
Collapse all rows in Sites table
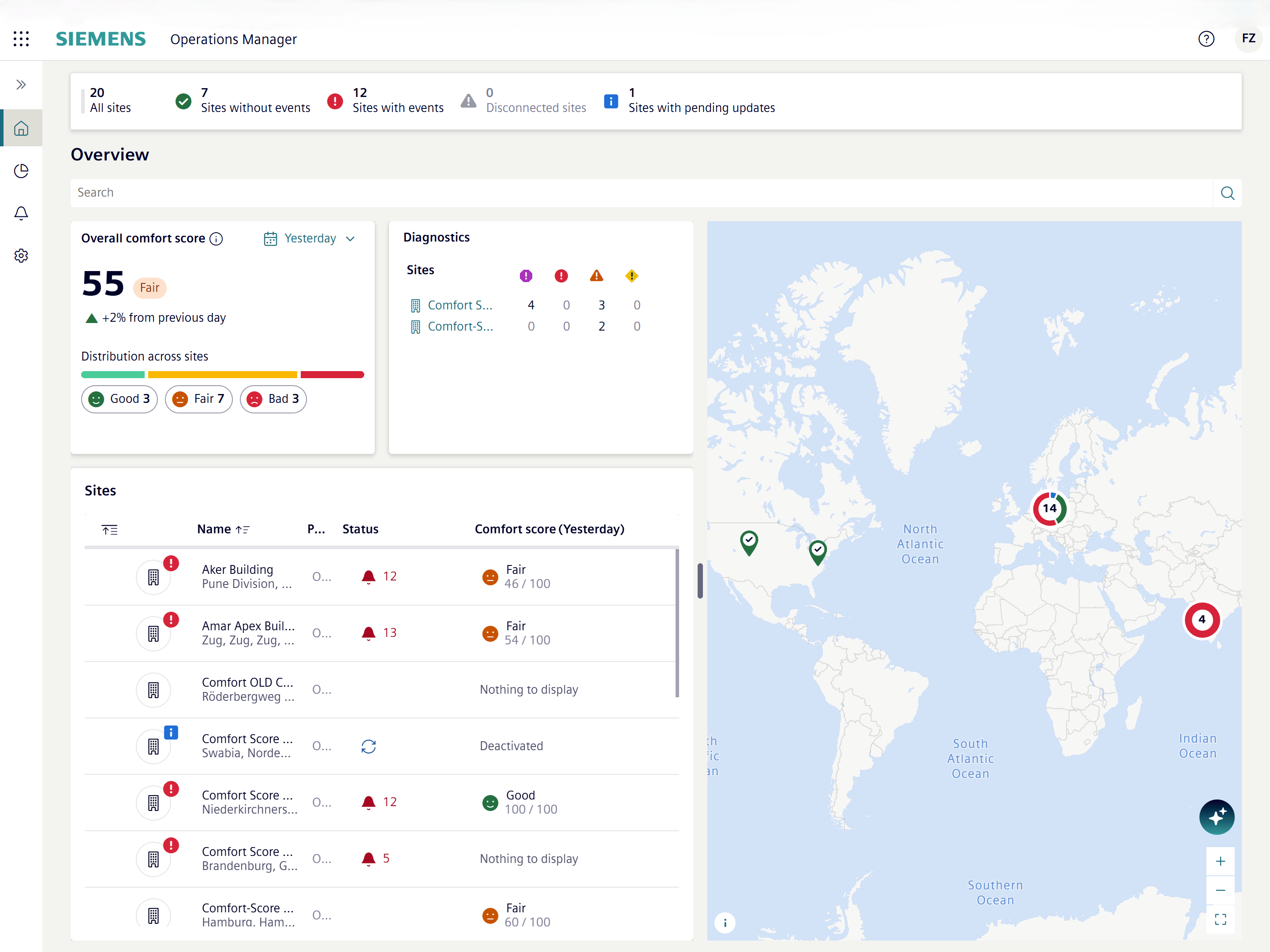click(x=110, y=530)
